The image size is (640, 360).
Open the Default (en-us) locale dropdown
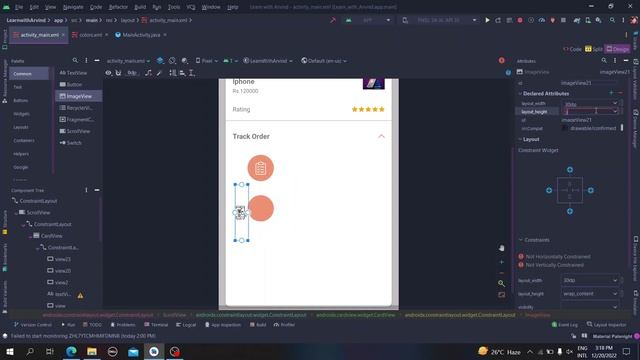click(324, 61)
